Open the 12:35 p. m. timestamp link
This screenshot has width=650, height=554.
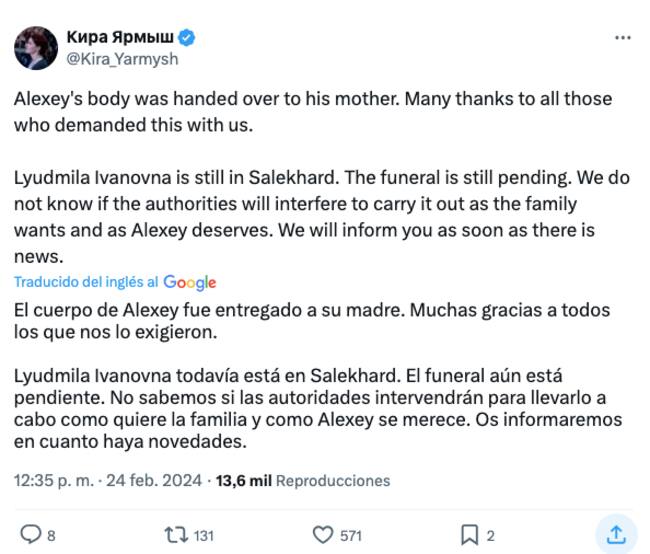pos(53,480)
